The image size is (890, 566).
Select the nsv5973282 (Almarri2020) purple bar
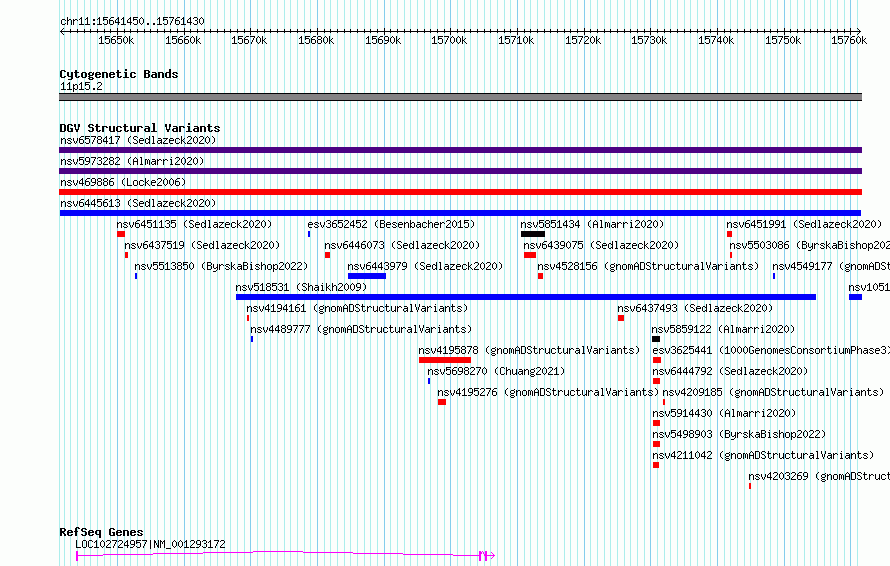tap(460, 171)
